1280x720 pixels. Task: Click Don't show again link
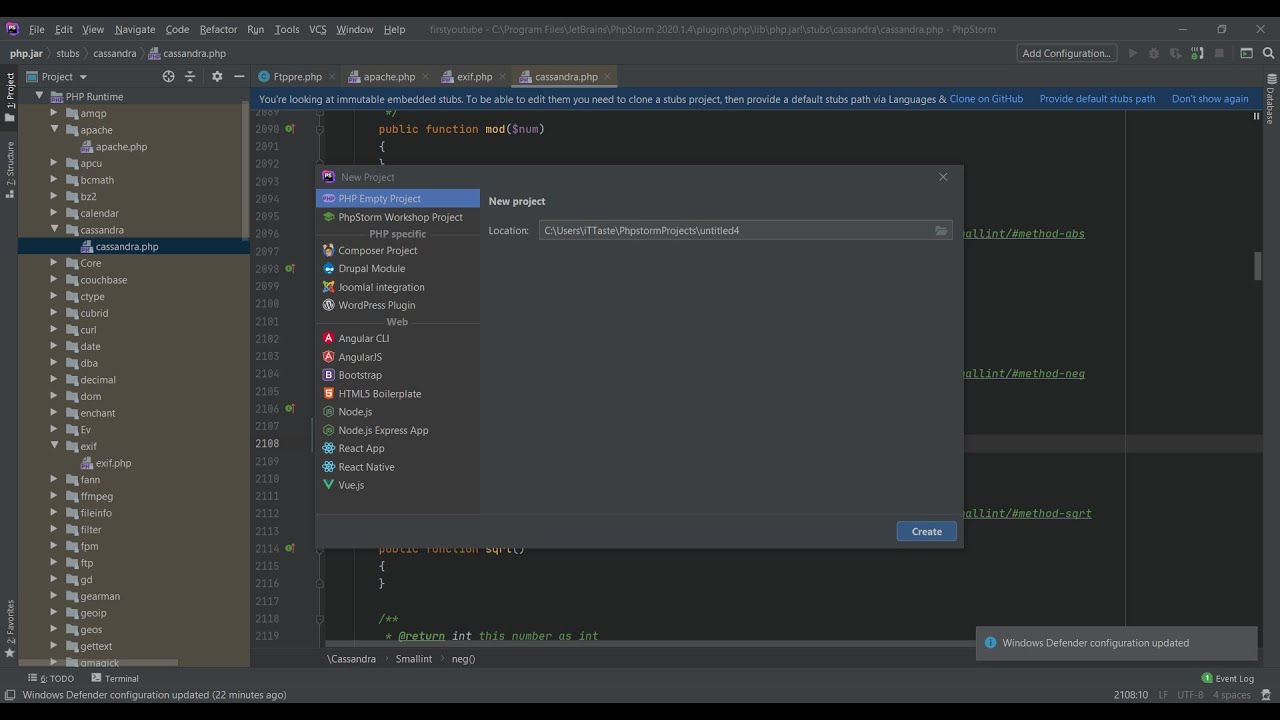pos(1210,99)
